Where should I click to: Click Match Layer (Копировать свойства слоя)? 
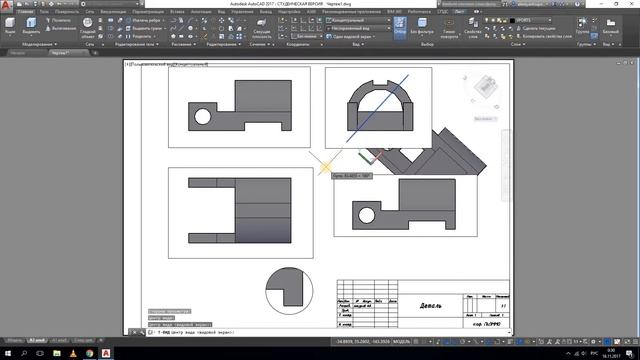point(544,36)
